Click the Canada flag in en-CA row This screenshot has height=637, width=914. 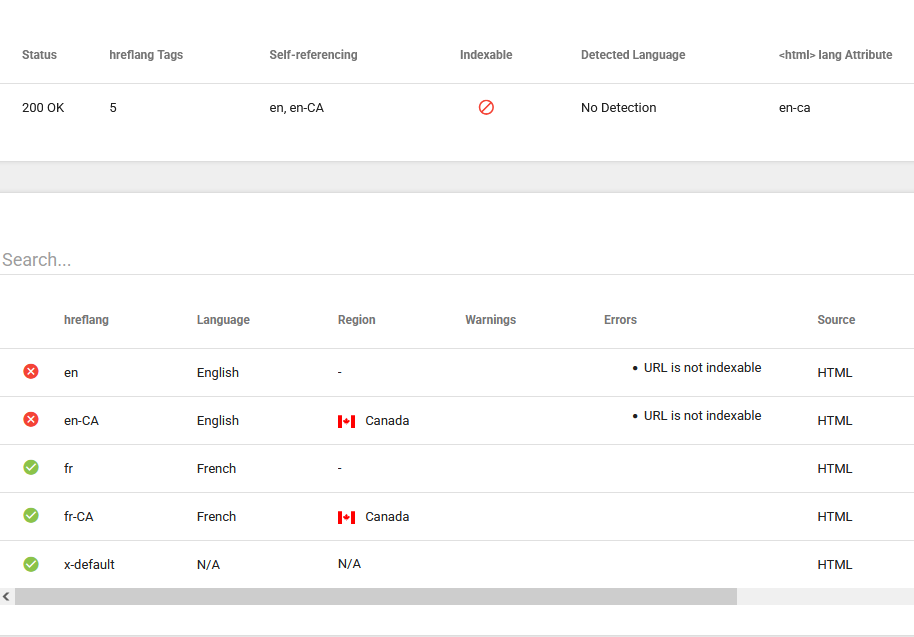[x=346, y=421]
